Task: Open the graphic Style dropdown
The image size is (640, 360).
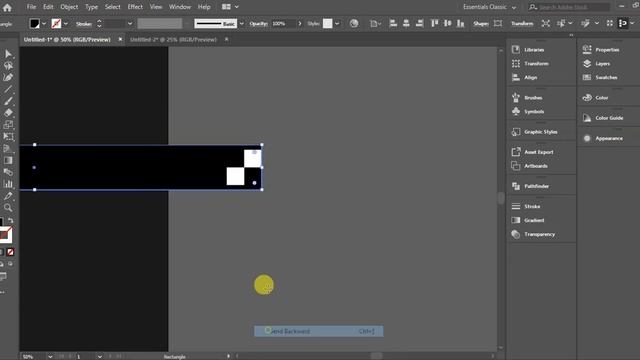Action: click(x=337, y=24)
